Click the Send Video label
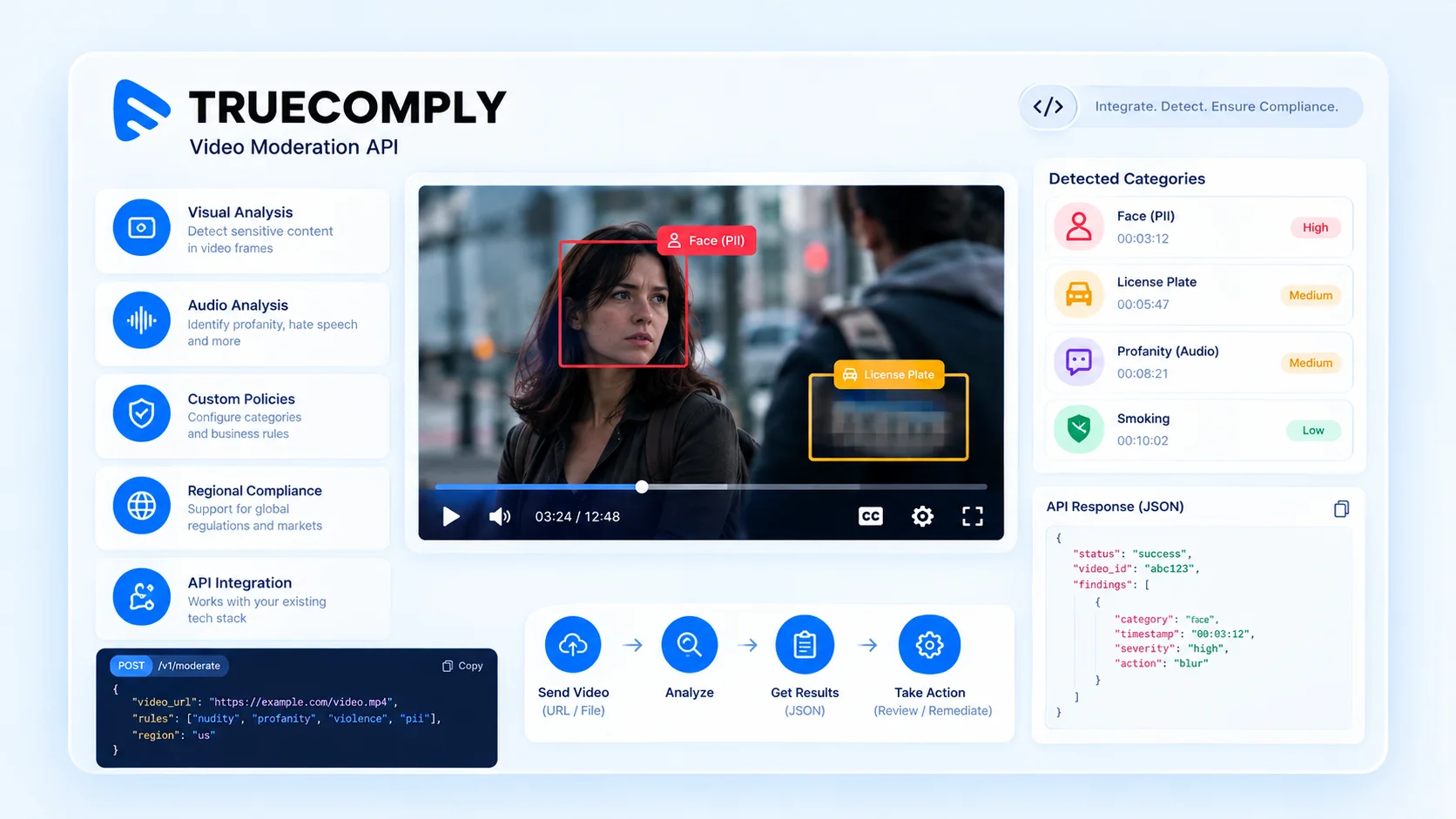 (573, 693)
